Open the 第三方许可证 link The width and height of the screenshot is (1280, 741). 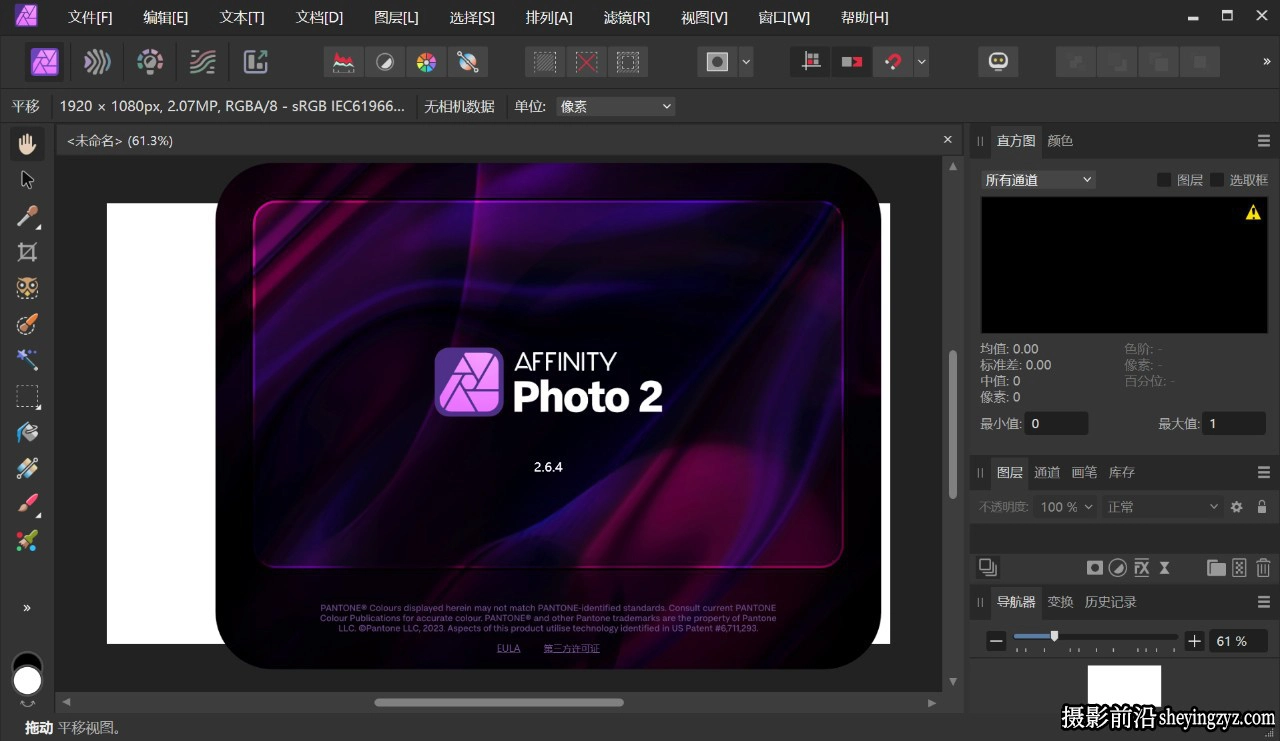click(x=572, y=649)
